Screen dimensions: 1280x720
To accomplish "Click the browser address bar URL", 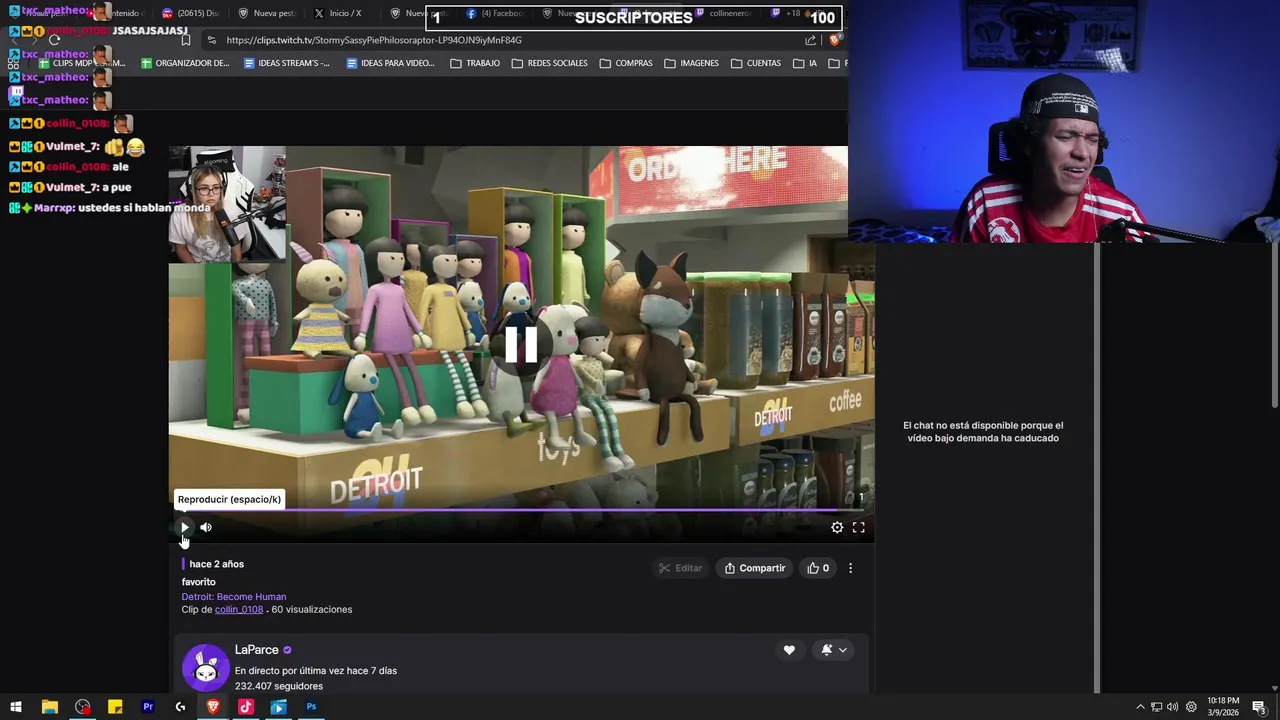I will [x=374, y=40].
